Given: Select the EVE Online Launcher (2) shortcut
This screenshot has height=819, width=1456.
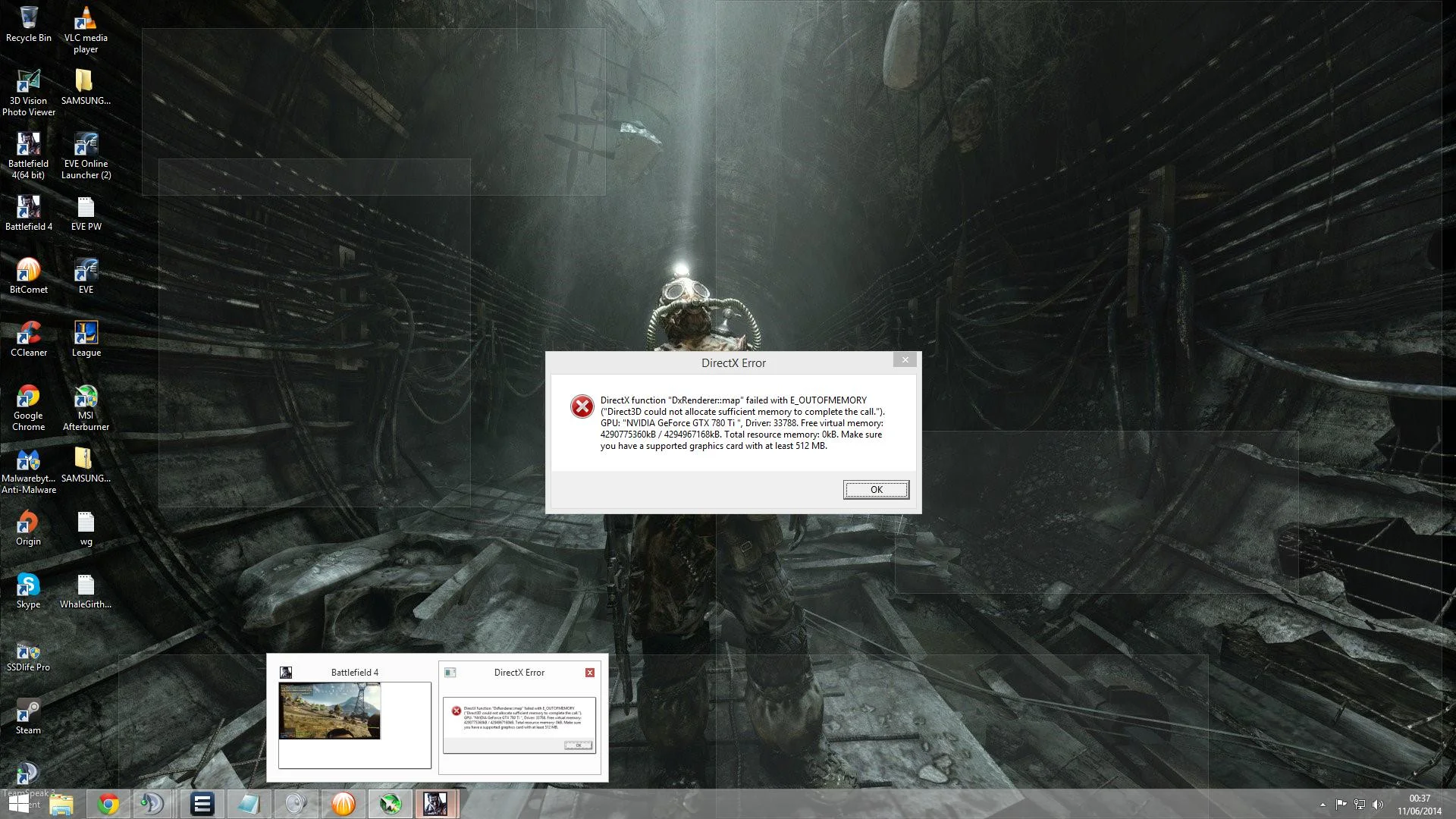Looking at the screenshot, I should pyautogui.click(x=86, y=155).
